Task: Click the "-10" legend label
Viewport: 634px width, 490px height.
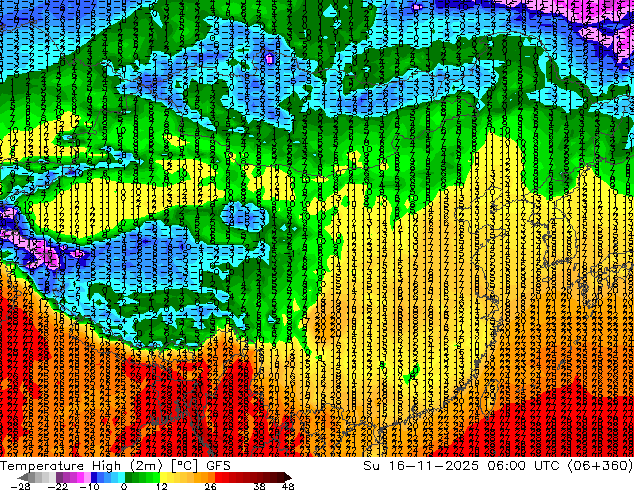Action: (x=89, y=486)
